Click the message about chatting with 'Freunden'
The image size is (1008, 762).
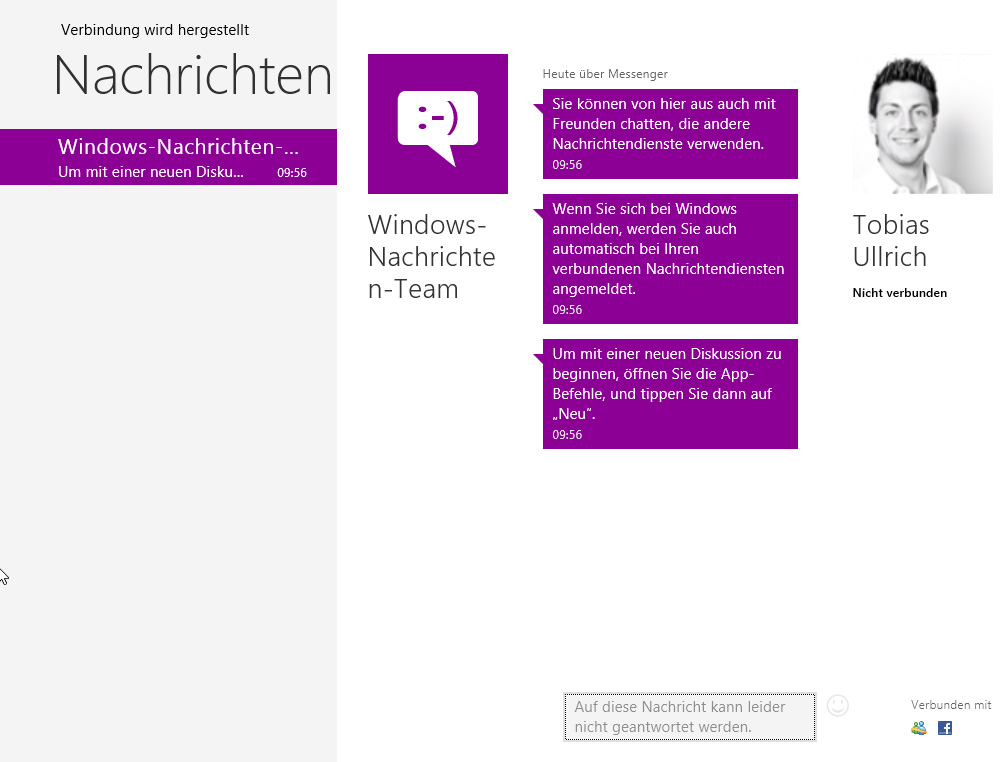tap(670, 134)
